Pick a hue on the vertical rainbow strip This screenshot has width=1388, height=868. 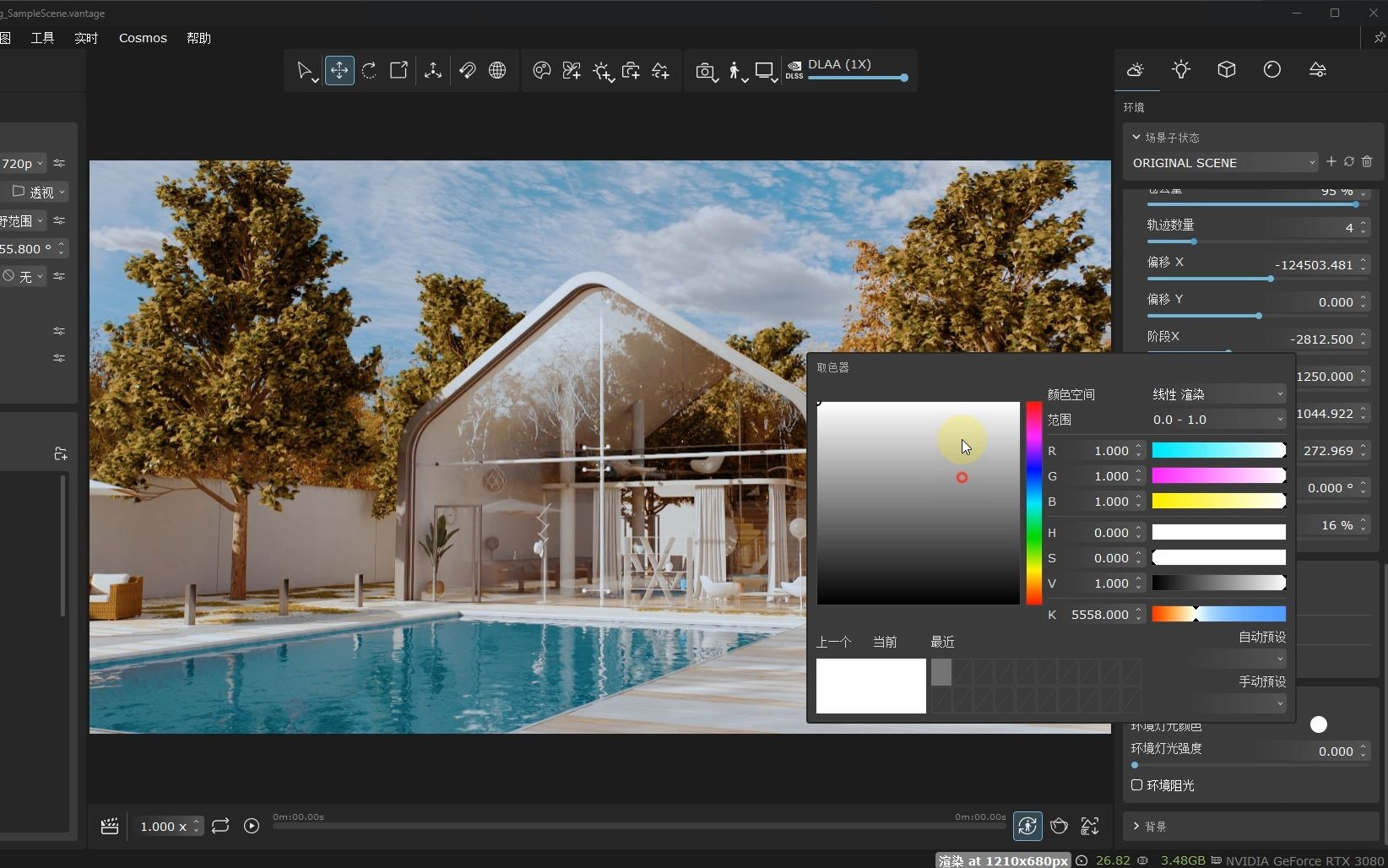(1034, 503)
